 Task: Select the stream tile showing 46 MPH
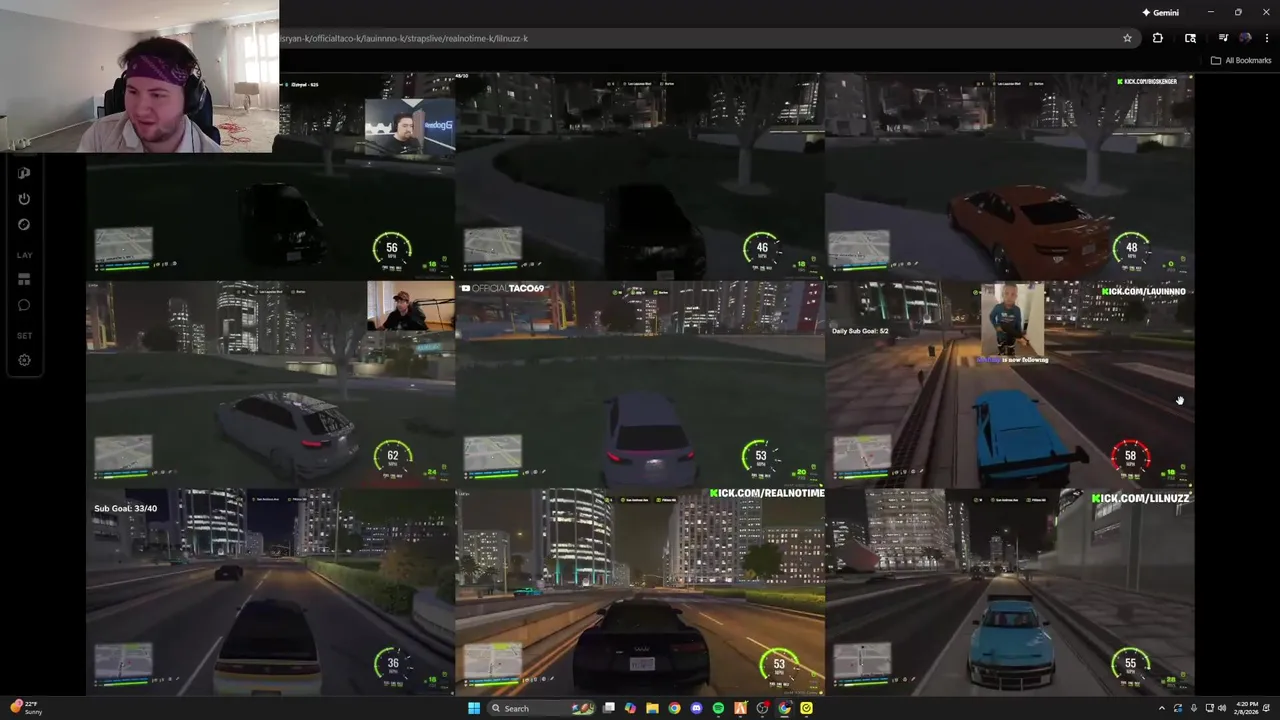640,177
